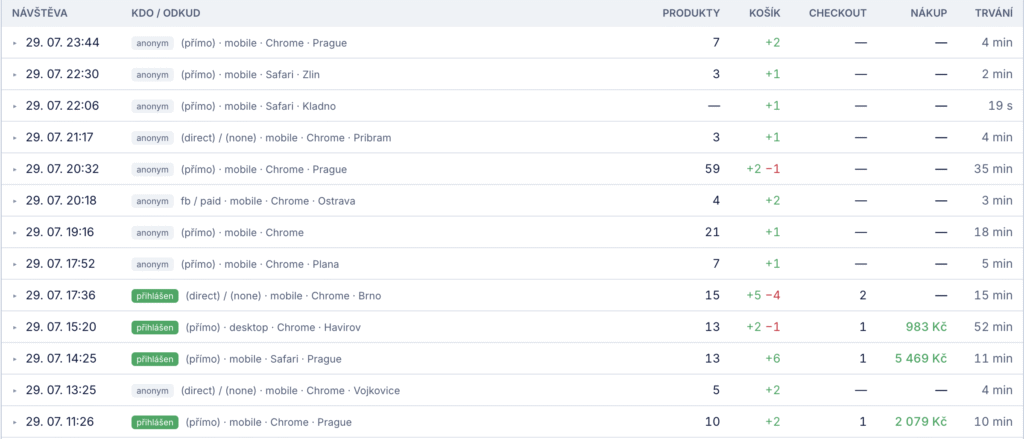Viewport: 1024px width, 439px height.
Task: Expand the 29. 07. 22:30 visit arrow
Action: [x=15, y=74]
